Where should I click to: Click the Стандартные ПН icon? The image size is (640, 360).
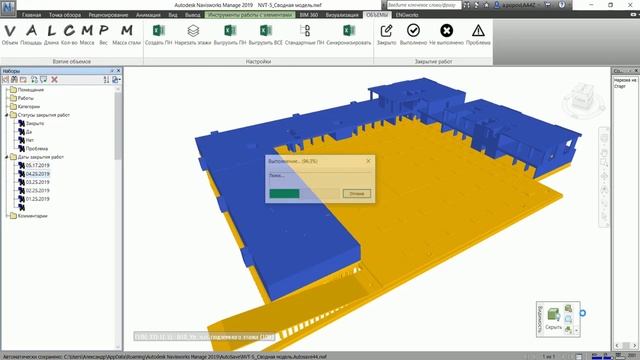pos(305,31)
